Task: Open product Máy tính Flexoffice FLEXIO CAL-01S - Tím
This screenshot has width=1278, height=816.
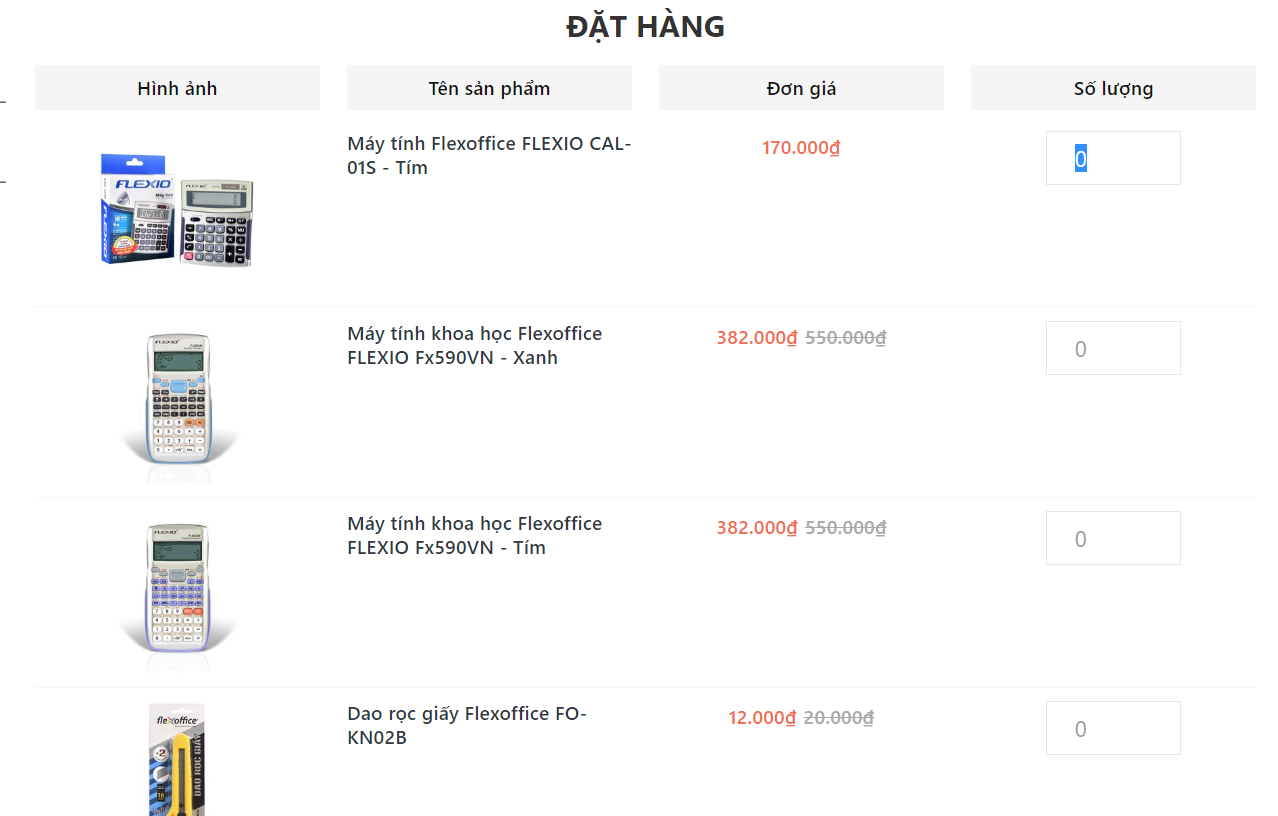Action: (x=489, y=156)
